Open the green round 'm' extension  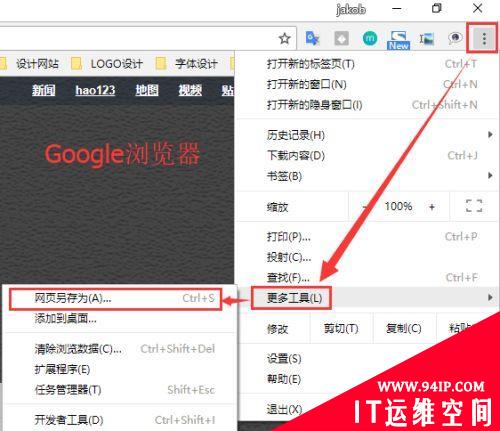coord(370,39)
